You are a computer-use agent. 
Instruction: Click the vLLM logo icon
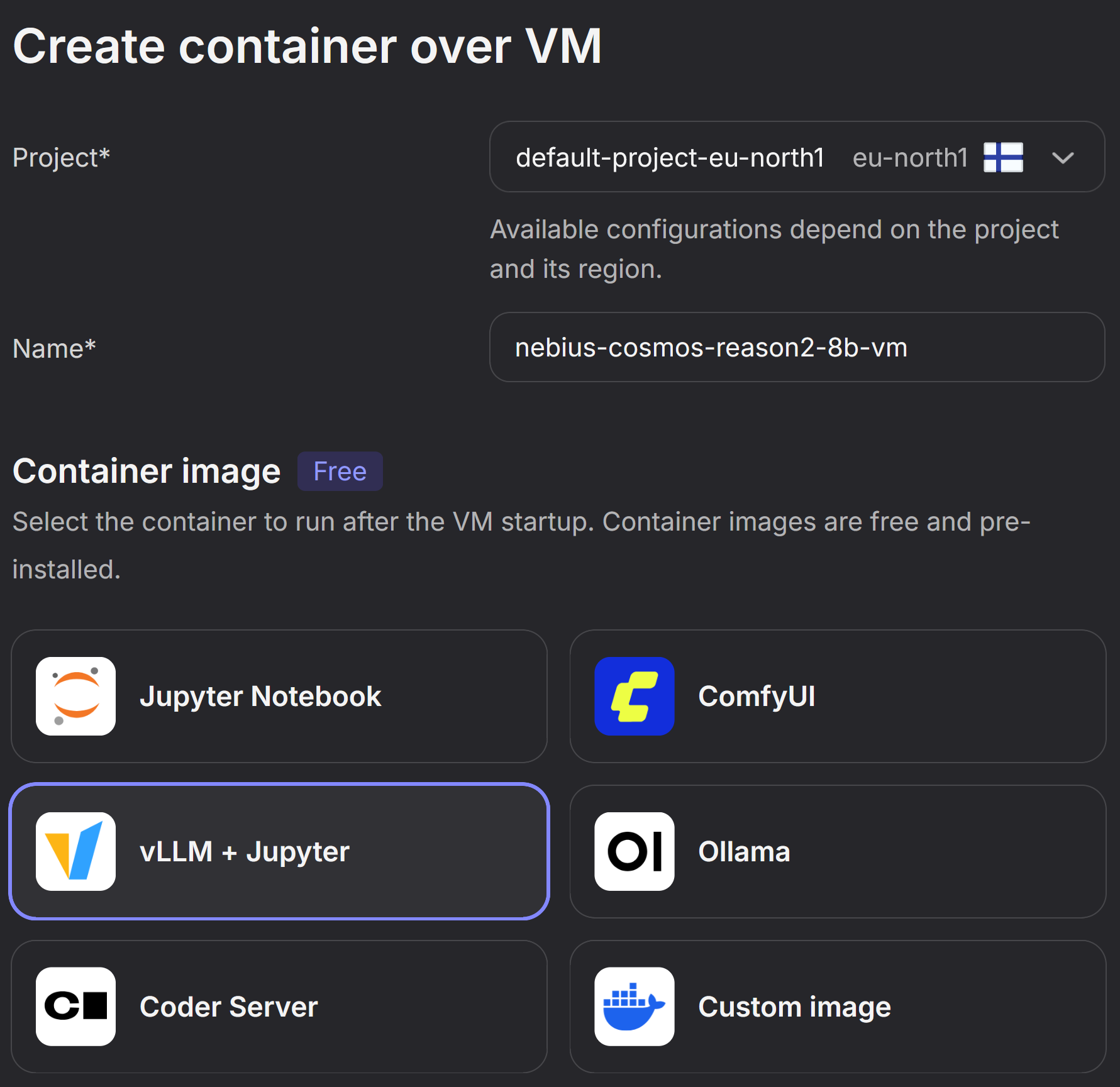75,851
